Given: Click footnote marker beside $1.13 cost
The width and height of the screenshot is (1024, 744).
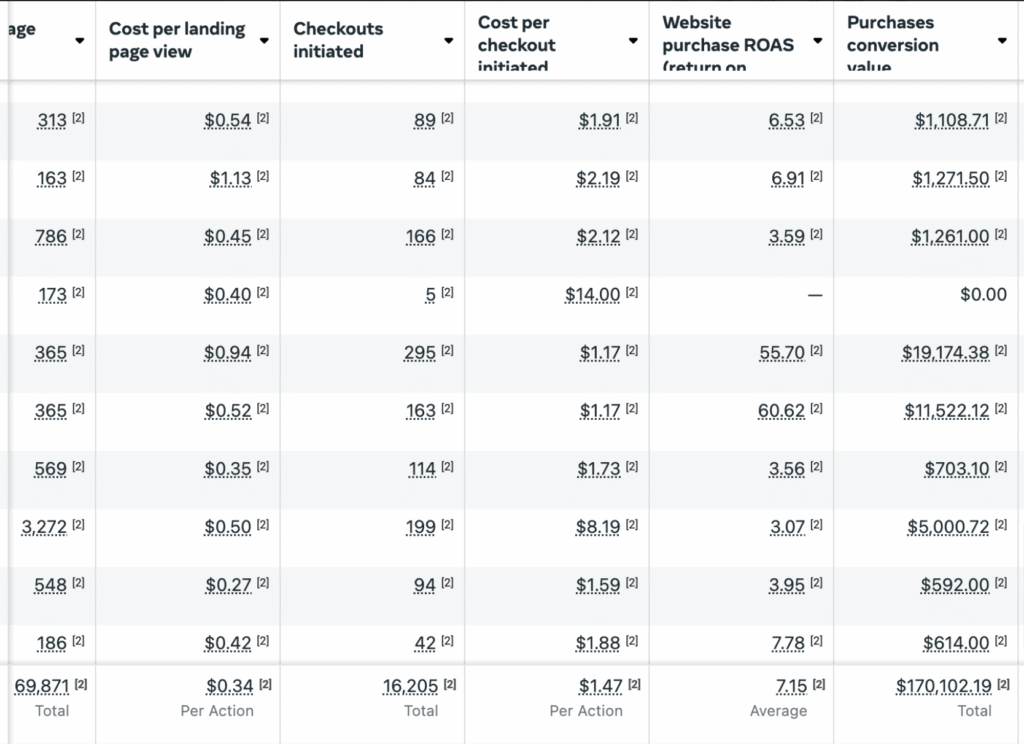Looking at the screenshot, I should [x=263, y=177].
